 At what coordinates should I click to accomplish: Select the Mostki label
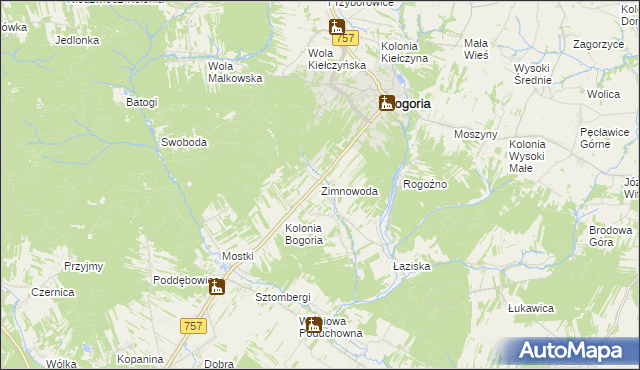point(238,256)
